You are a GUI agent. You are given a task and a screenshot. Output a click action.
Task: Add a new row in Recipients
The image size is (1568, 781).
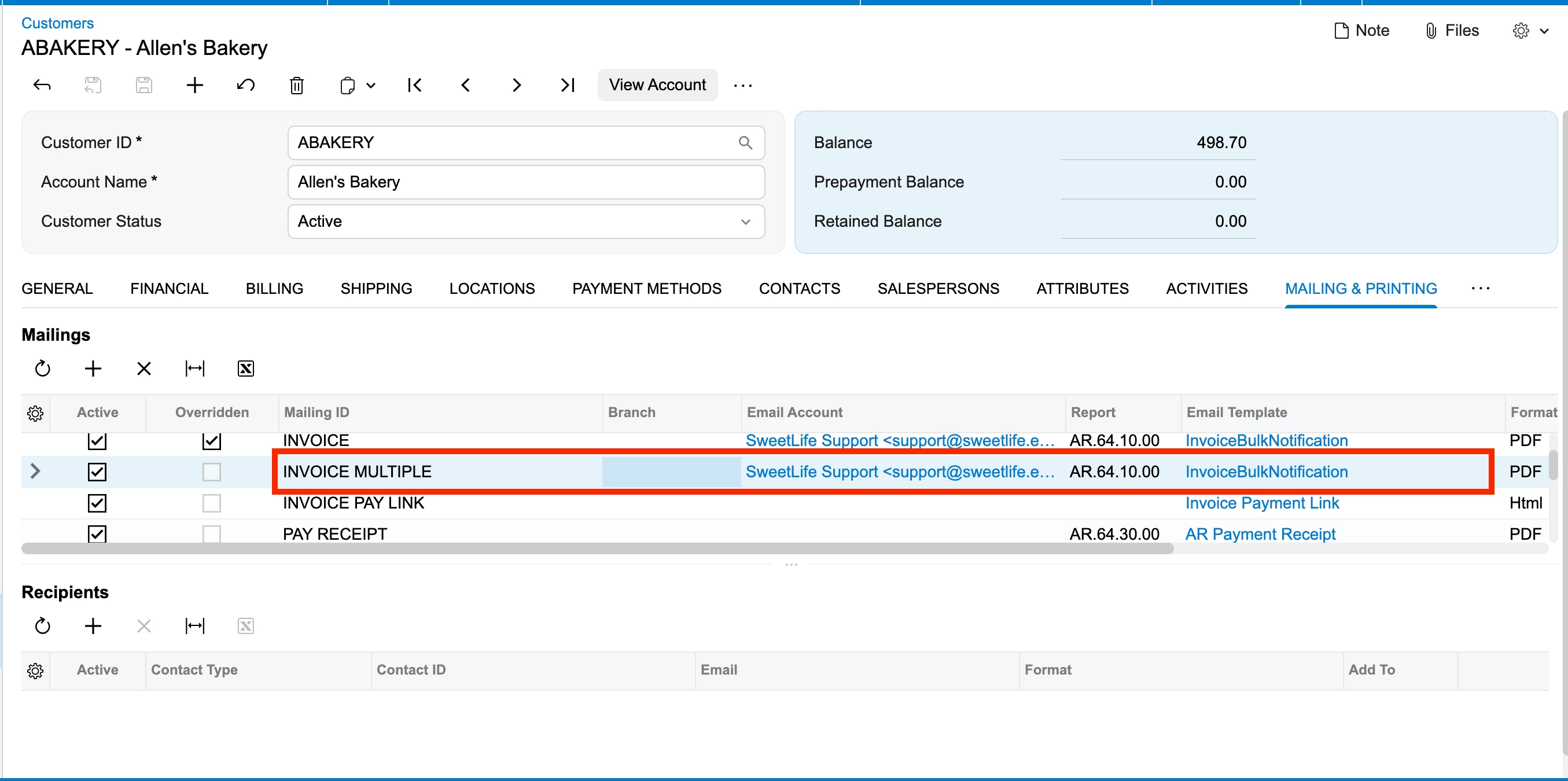pyautogui.click(x=93, y=626)
